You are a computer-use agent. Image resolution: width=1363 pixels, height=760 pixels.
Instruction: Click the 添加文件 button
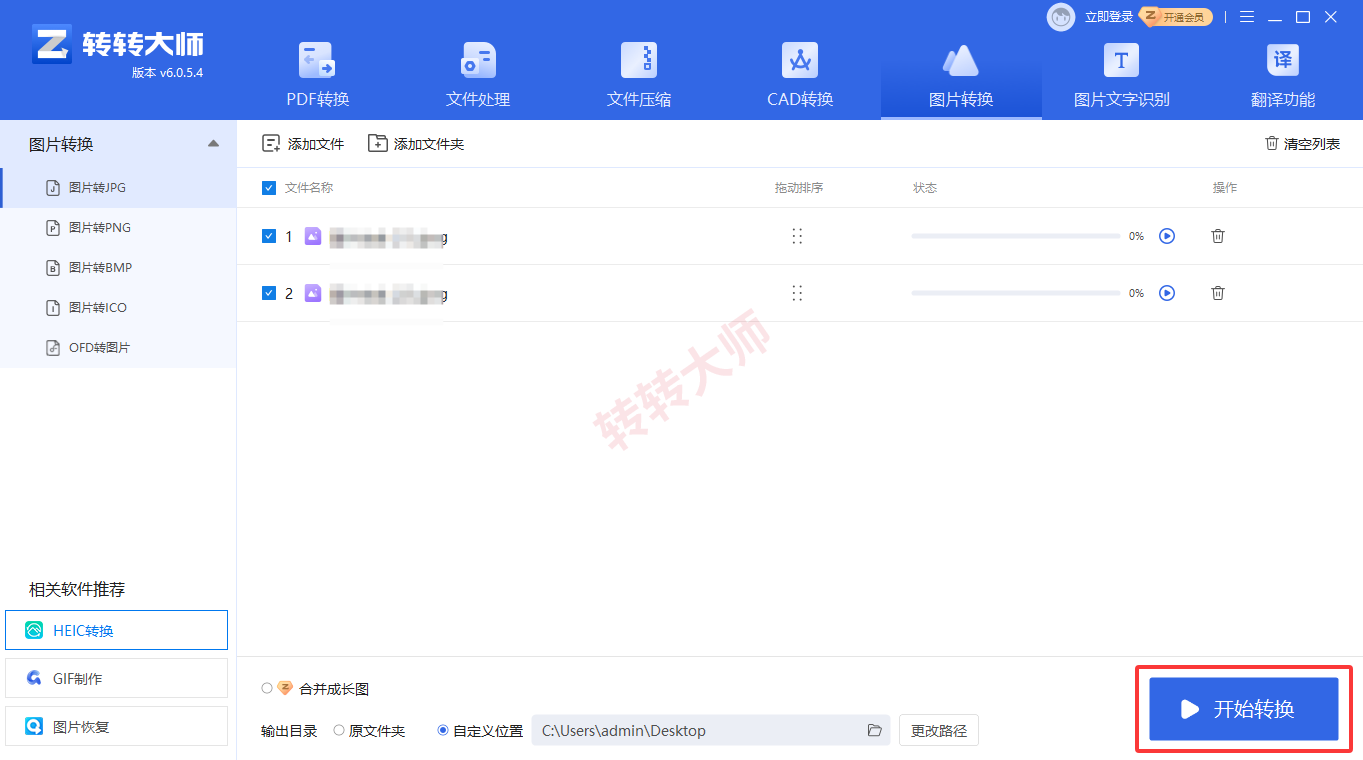[303, 144]
